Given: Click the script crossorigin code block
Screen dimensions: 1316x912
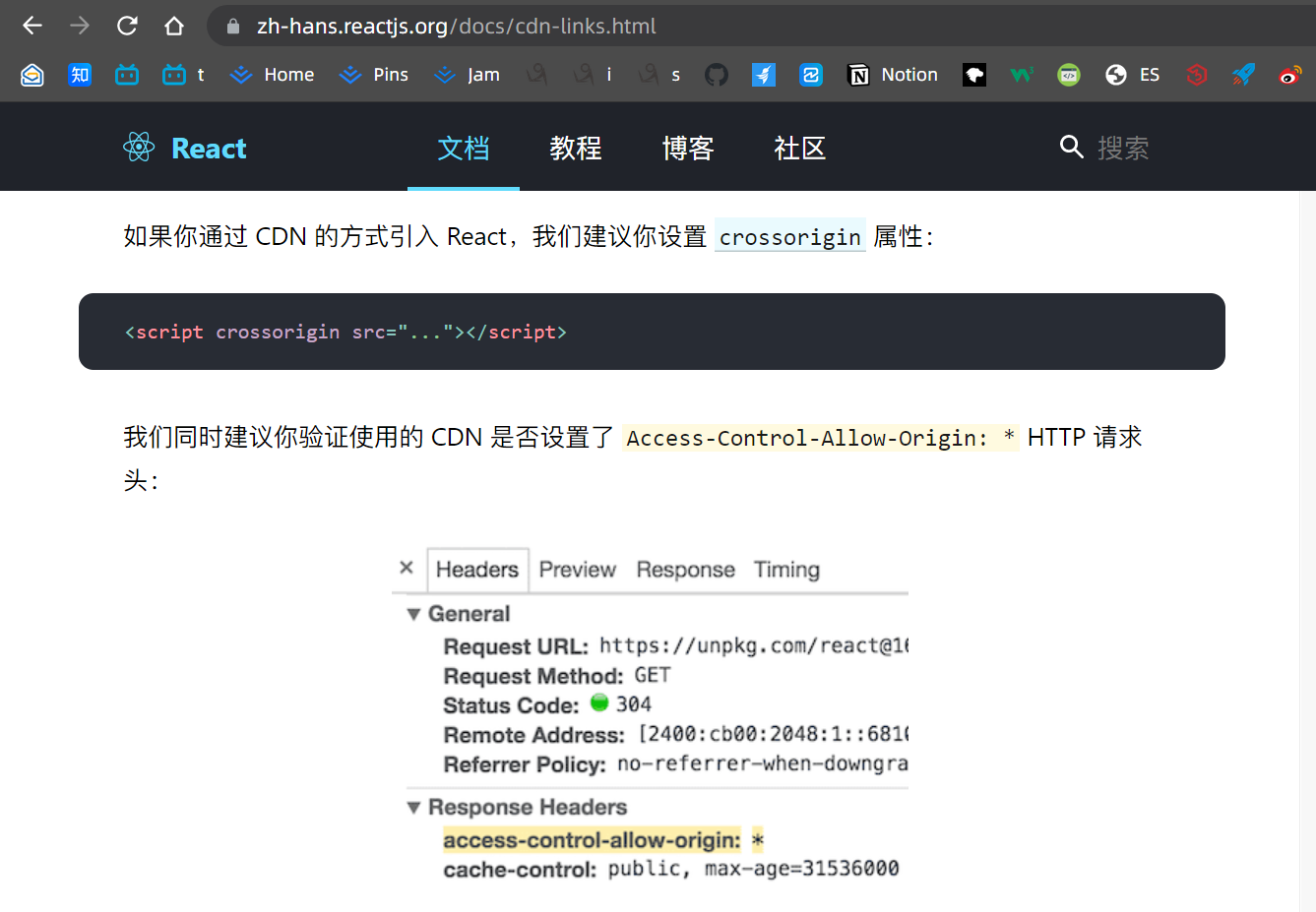Looking at the screenshot, I should pyautogui.click(x=652, y=332).
